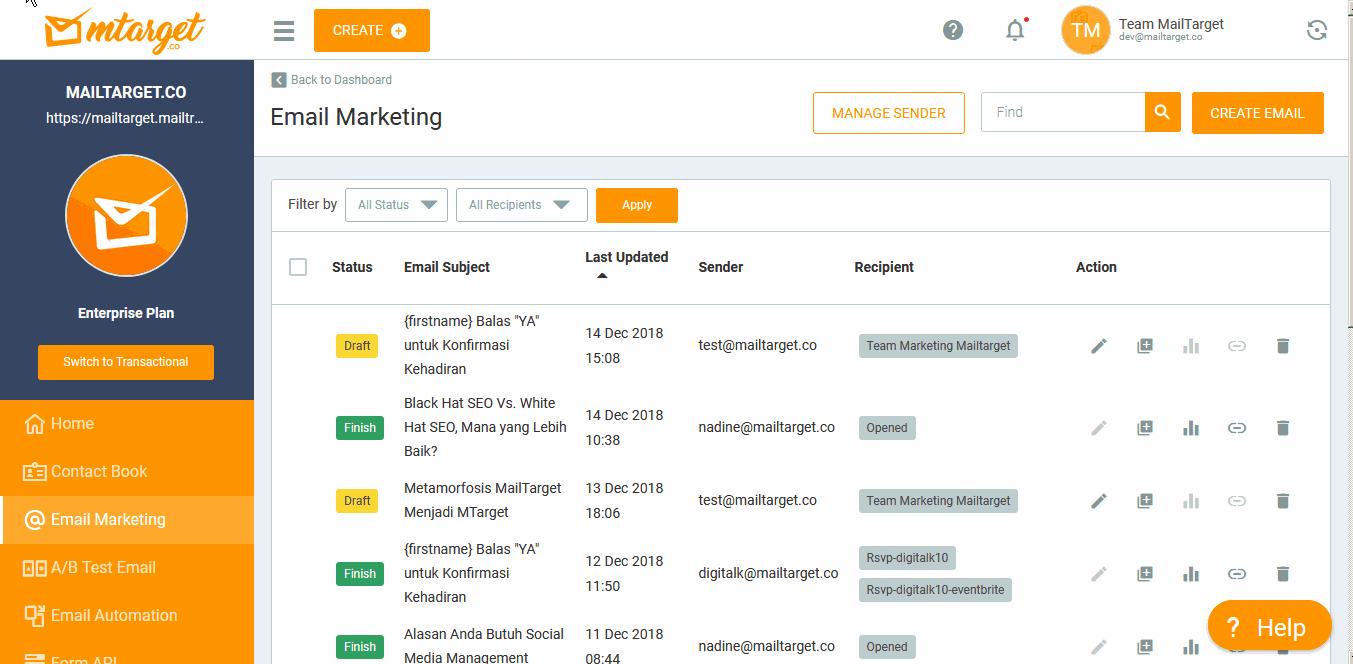The height and width of the screenshot is (664, 1353).
Task: View statistics for Black Hat SEO email
Action: 1191,428
